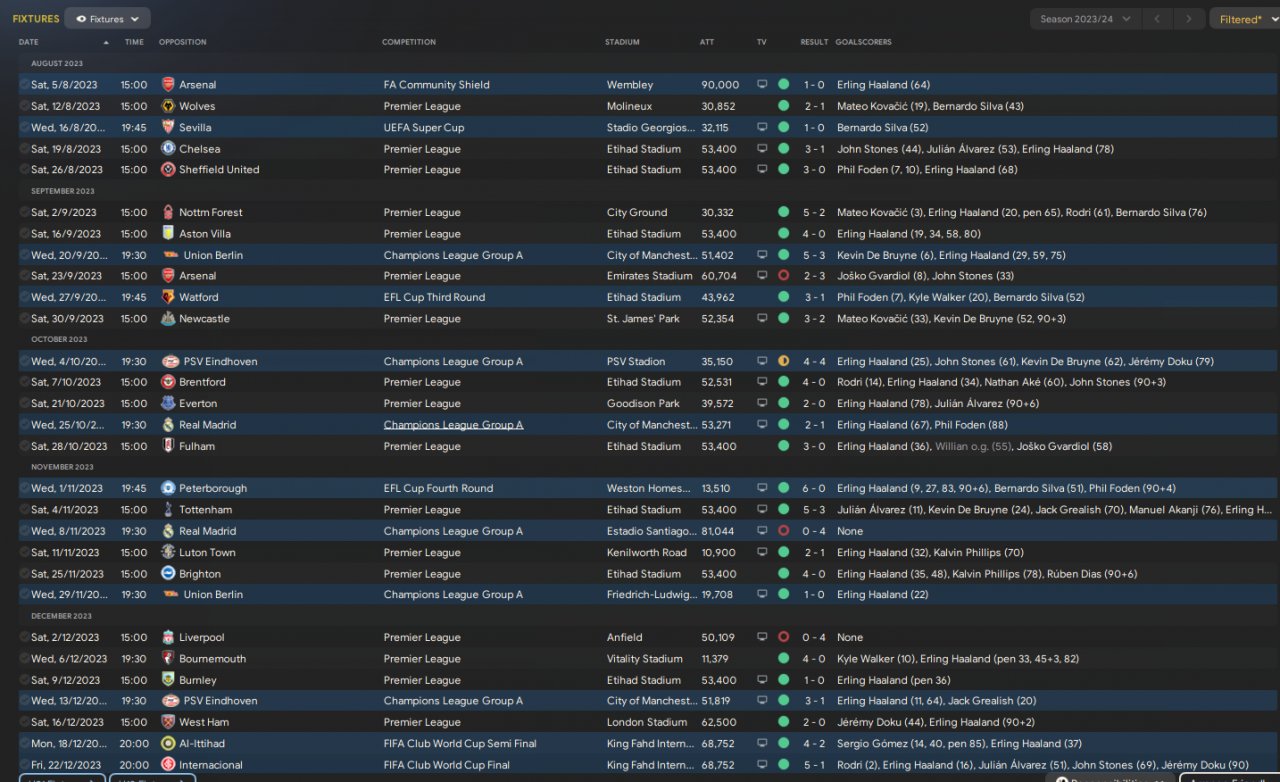
Task: Open the Wembley stadium link
Action: 630,85
